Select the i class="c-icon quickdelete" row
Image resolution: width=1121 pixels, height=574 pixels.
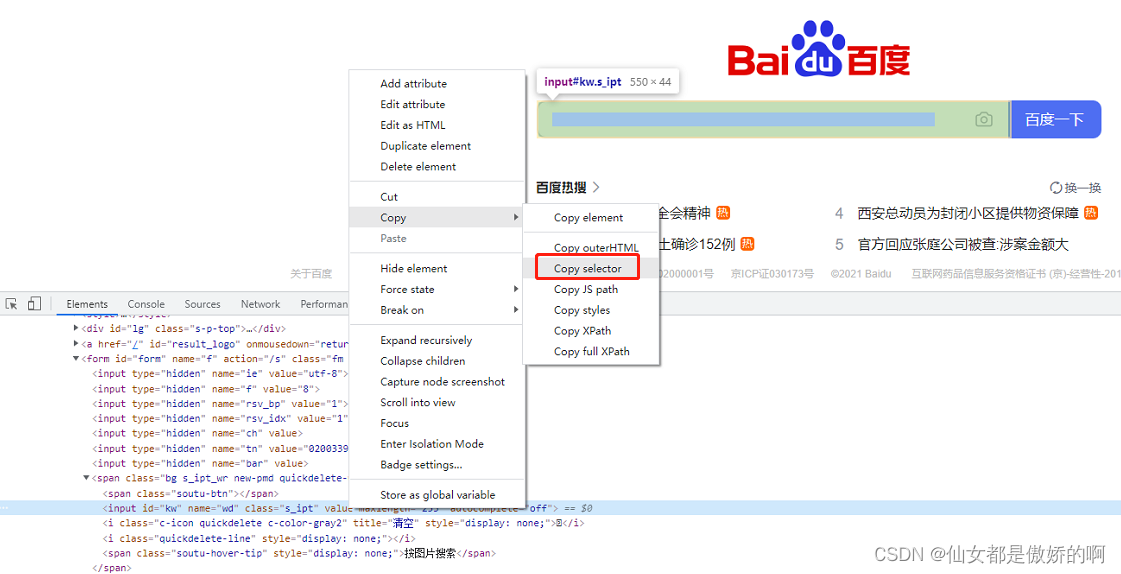(344, 523)
